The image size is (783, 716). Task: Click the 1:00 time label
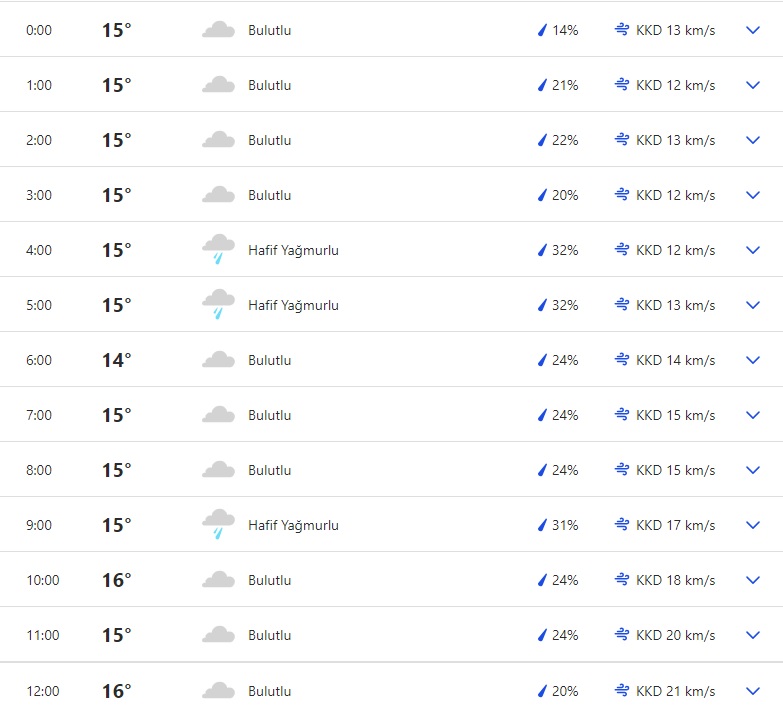coord(39,85)
